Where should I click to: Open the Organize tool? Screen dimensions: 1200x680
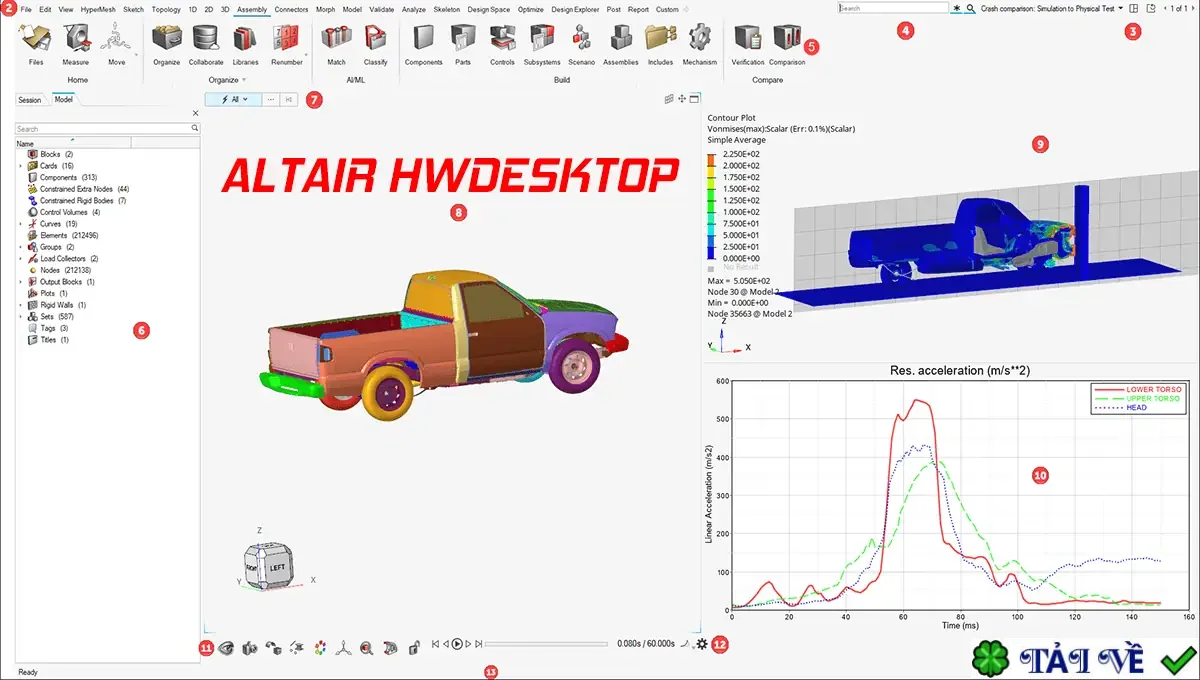(x=167, y=44)
